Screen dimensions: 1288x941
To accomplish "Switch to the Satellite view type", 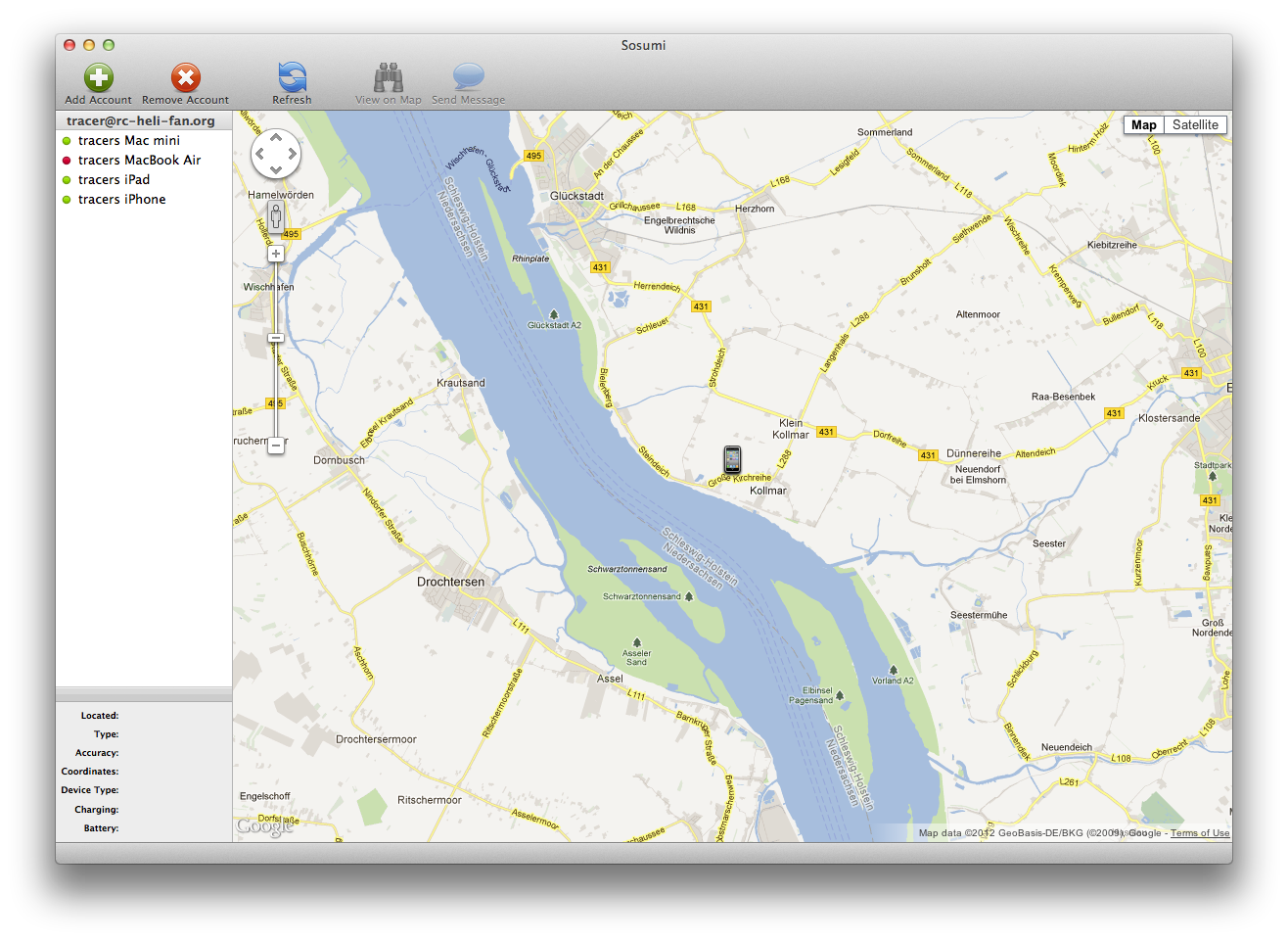I will [1195, 124].
